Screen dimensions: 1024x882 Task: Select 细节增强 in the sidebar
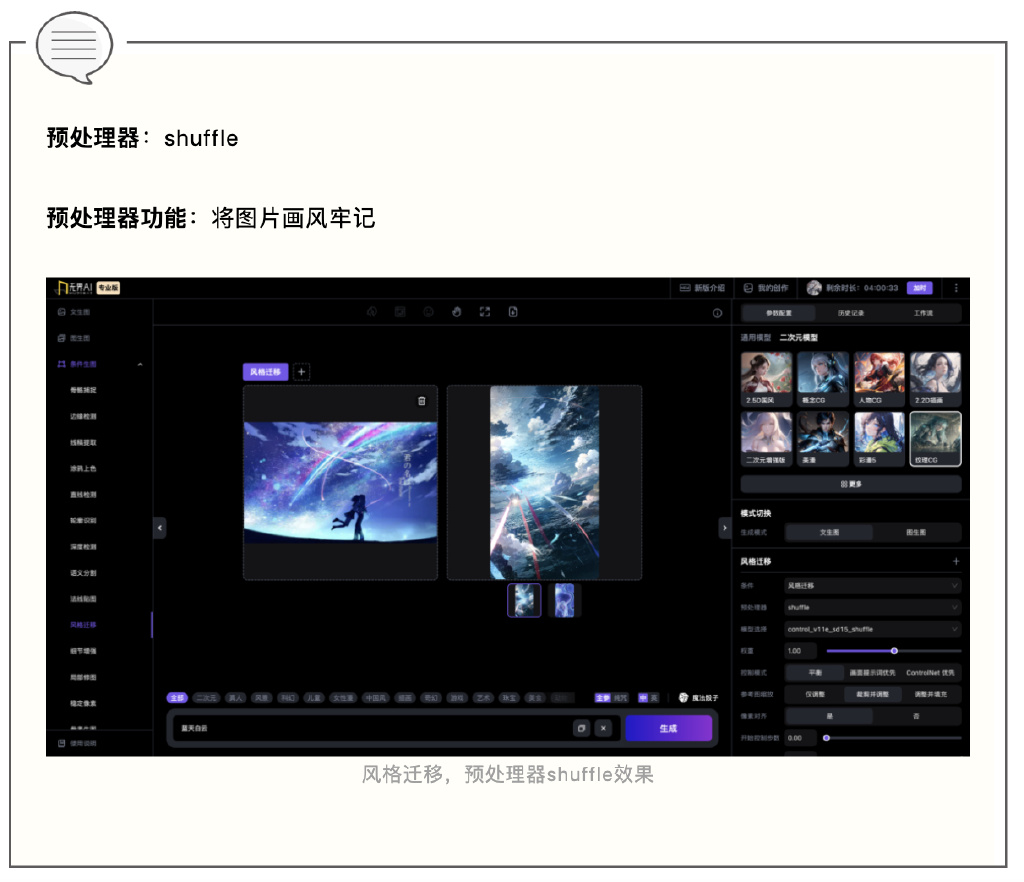pyautogui.click(x=83, y=651)
